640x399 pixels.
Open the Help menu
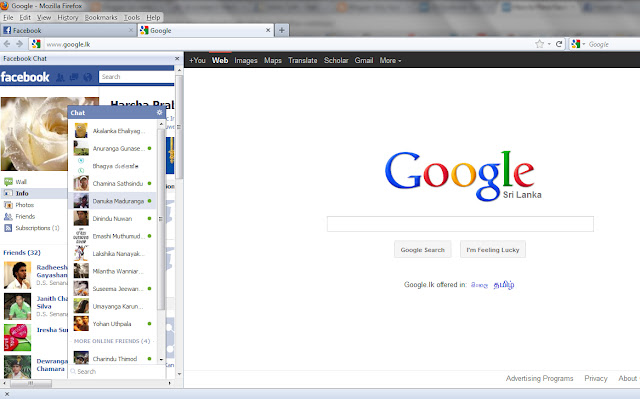(x=153, y=18)
